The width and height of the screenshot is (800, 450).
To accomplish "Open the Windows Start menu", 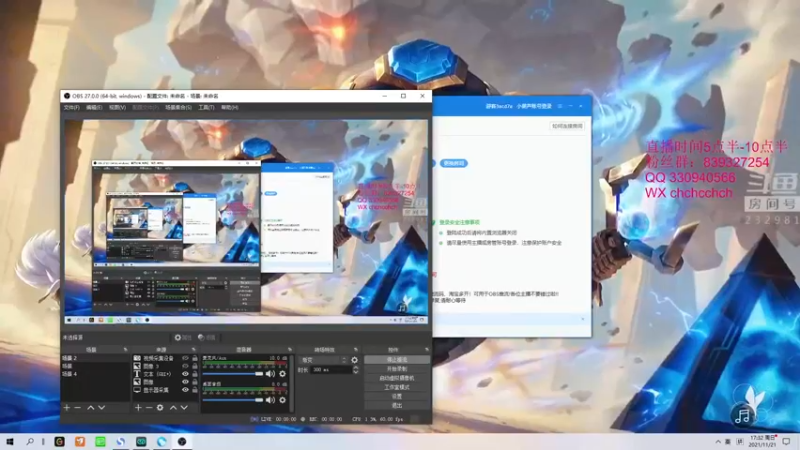I will click(x=9, y=442).
